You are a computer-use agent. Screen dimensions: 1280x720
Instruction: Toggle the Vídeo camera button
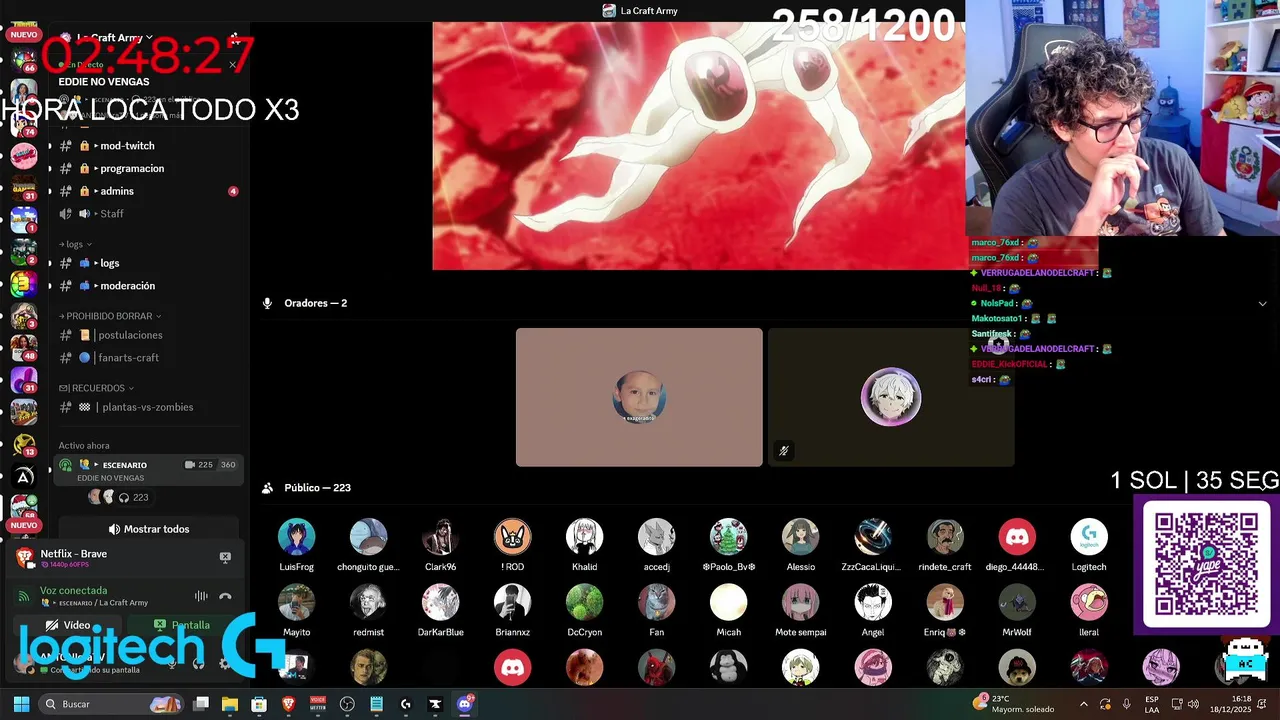click(x=68, y=625)
